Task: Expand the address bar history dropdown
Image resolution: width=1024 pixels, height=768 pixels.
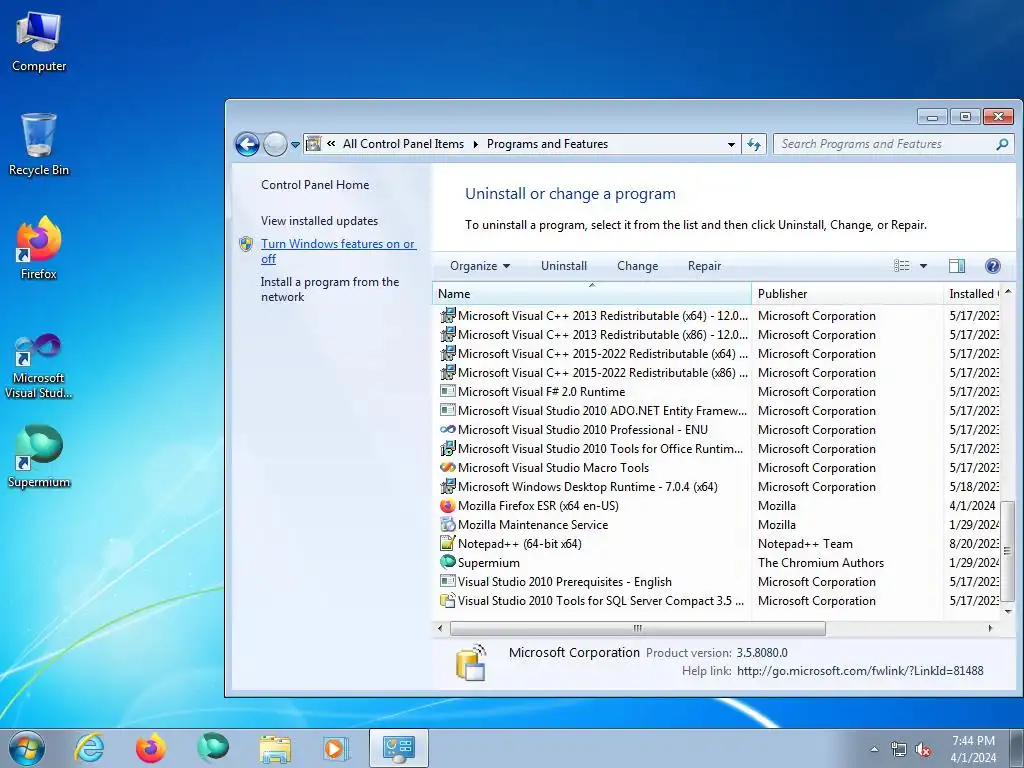Action: click(731, 144)
